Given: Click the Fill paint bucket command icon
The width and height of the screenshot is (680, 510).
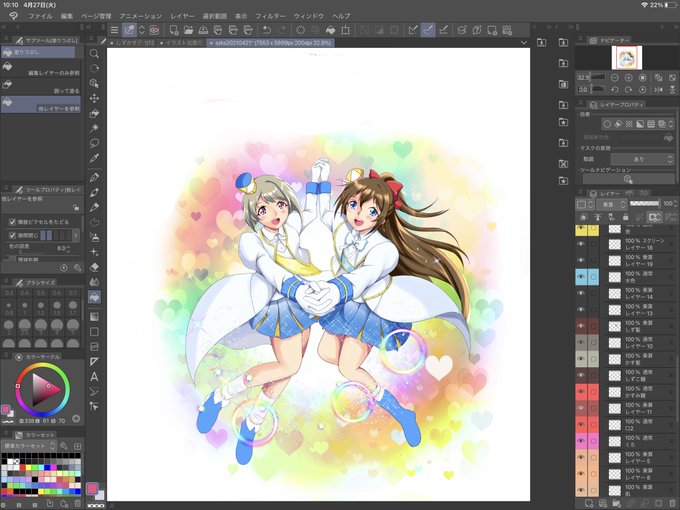Looking at the screenshot, I should [x=330, y=30].
